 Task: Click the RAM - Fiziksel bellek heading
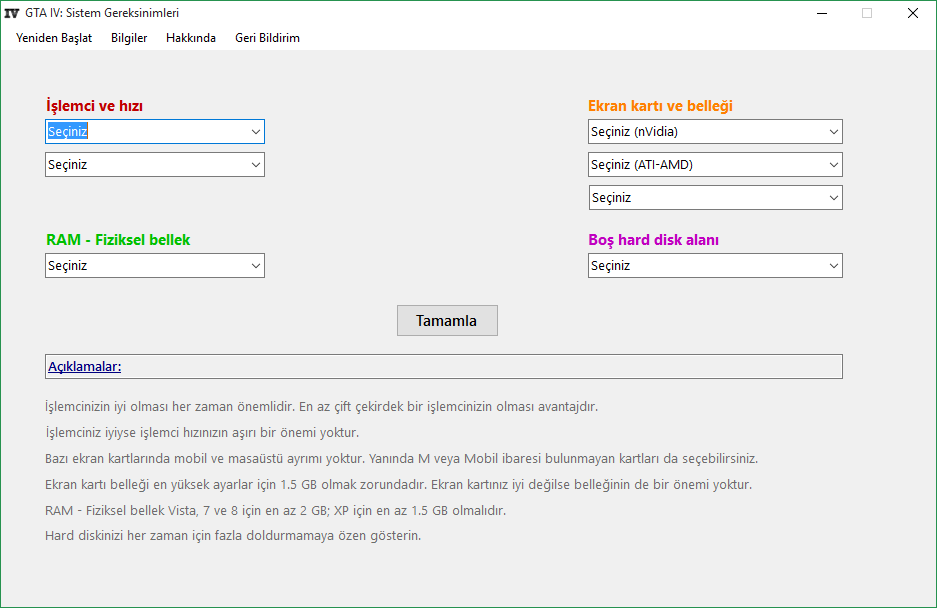pos(118,240)
